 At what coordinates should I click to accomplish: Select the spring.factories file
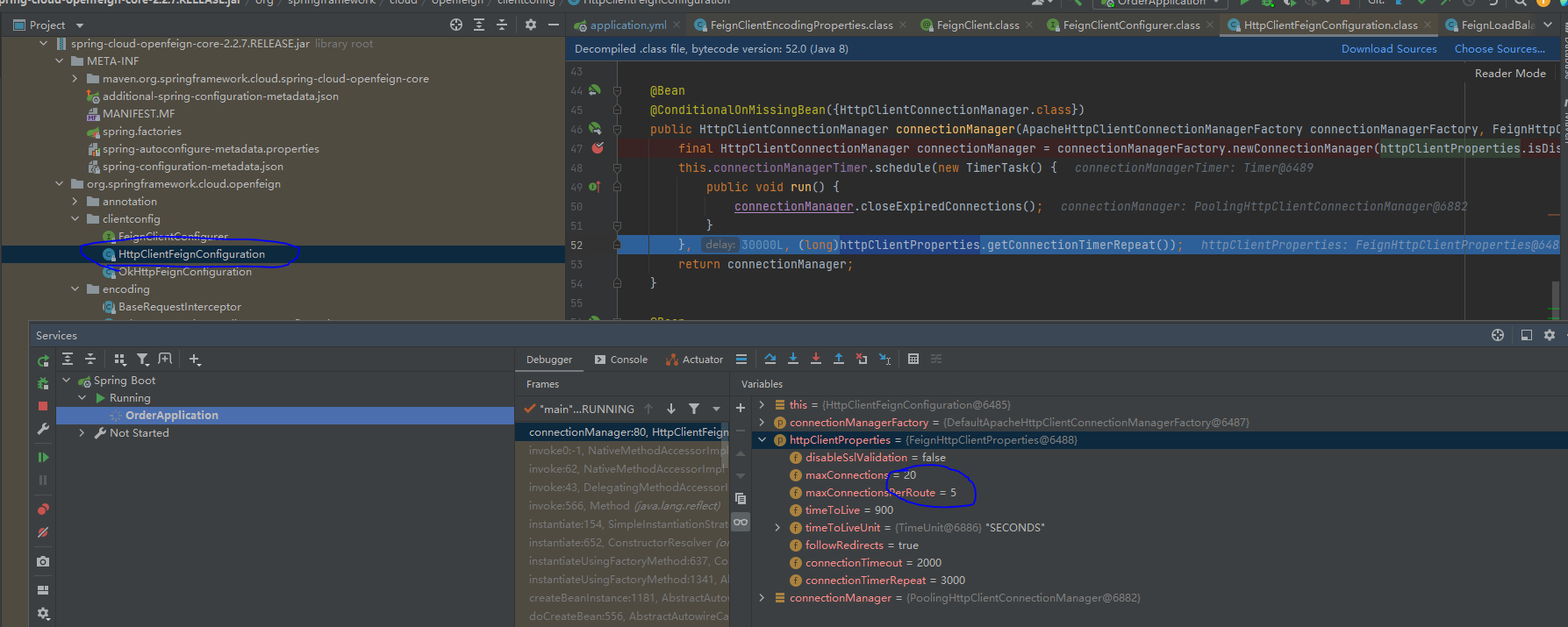point(142,132)
